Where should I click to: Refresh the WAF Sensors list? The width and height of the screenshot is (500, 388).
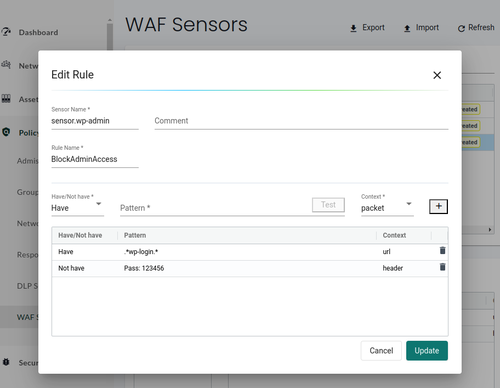pos(476,28)
